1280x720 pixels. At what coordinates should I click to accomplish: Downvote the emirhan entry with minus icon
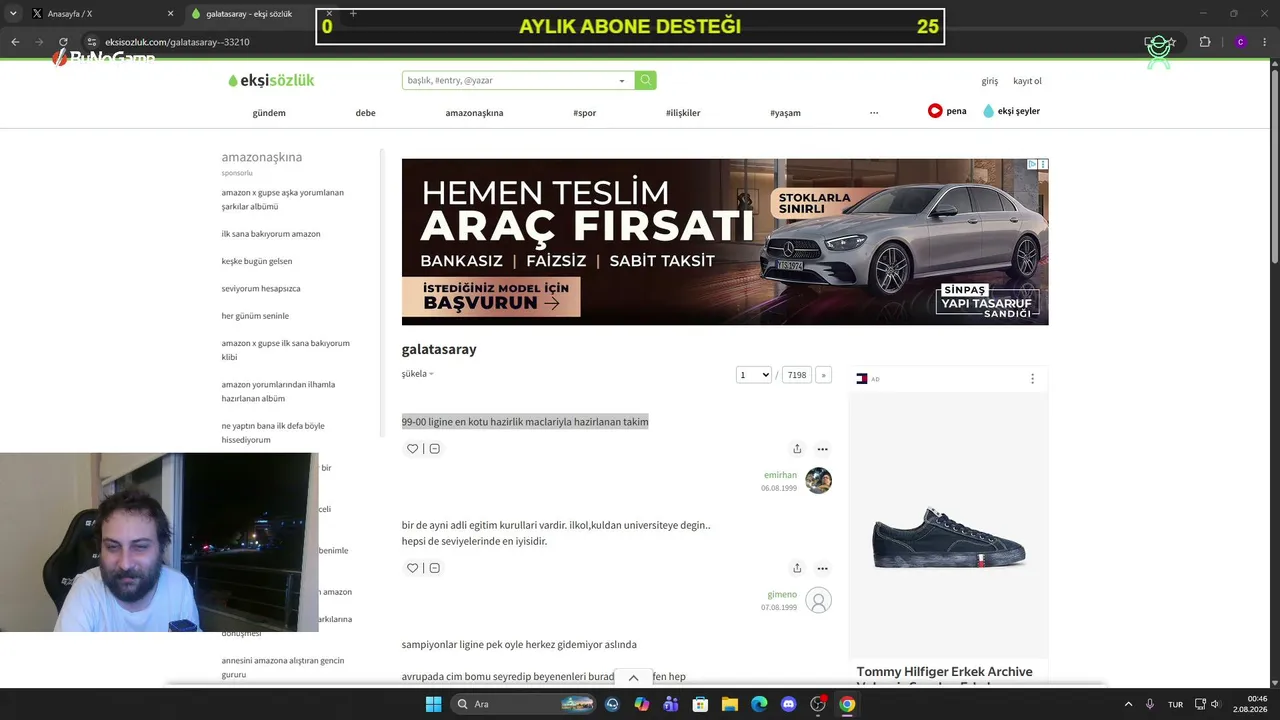(x=434, y=449)
